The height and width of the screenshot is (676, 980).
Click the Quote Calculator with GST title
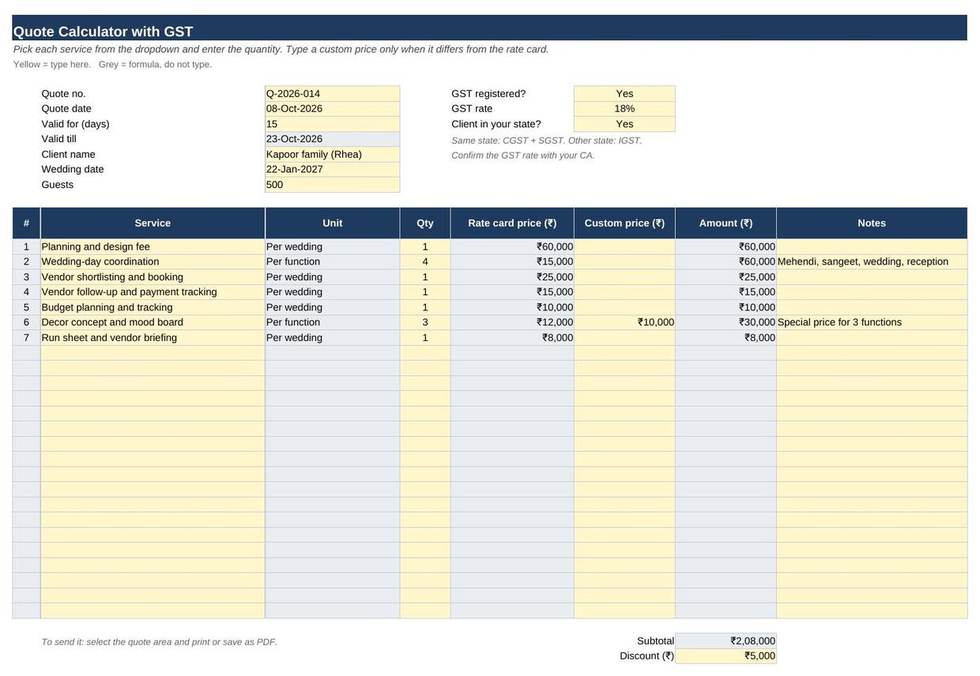tap(103, 31)
